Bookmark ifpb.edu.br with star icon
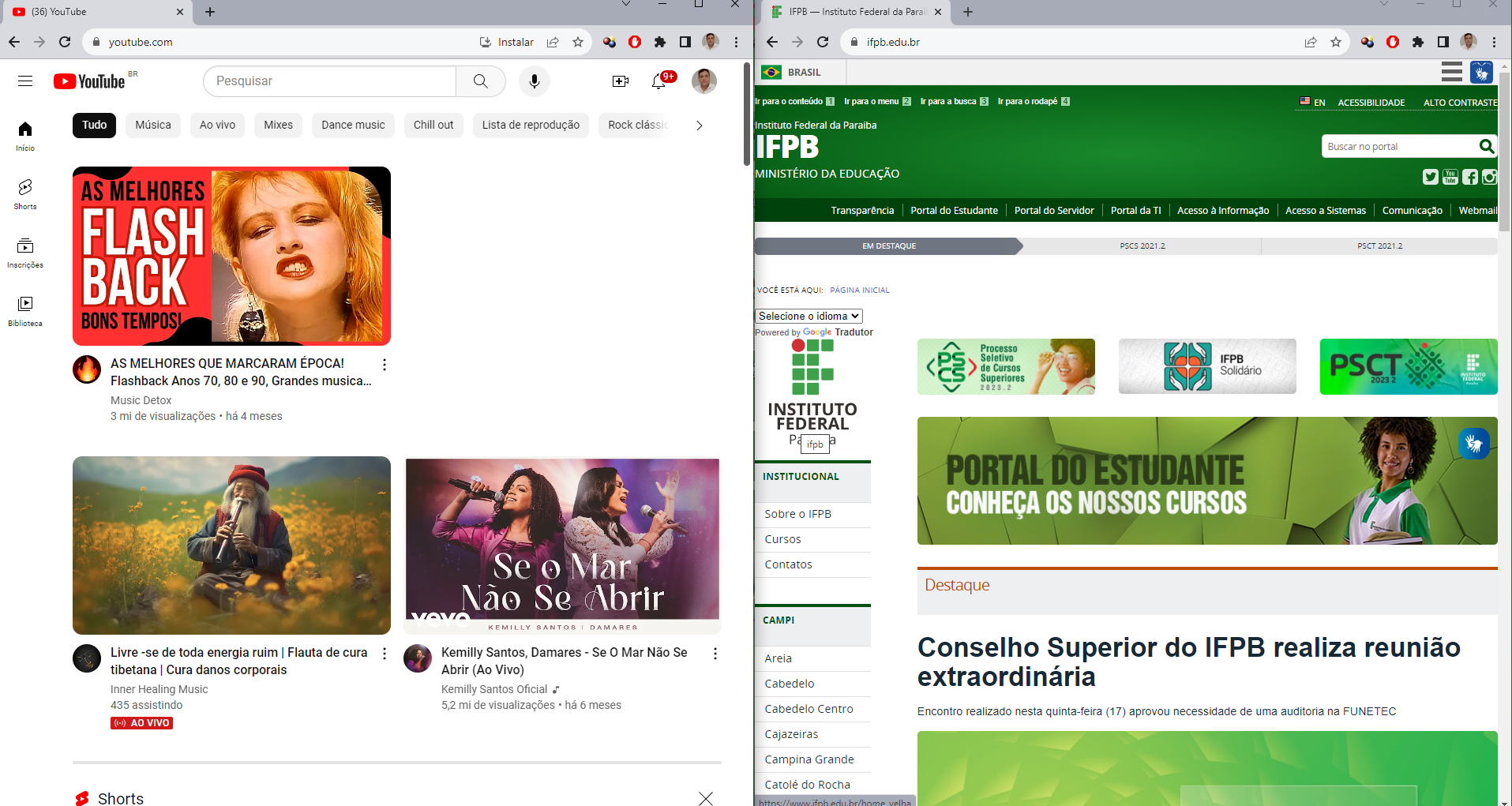This screenshot has height=806, width=1512. (1336, 42)
